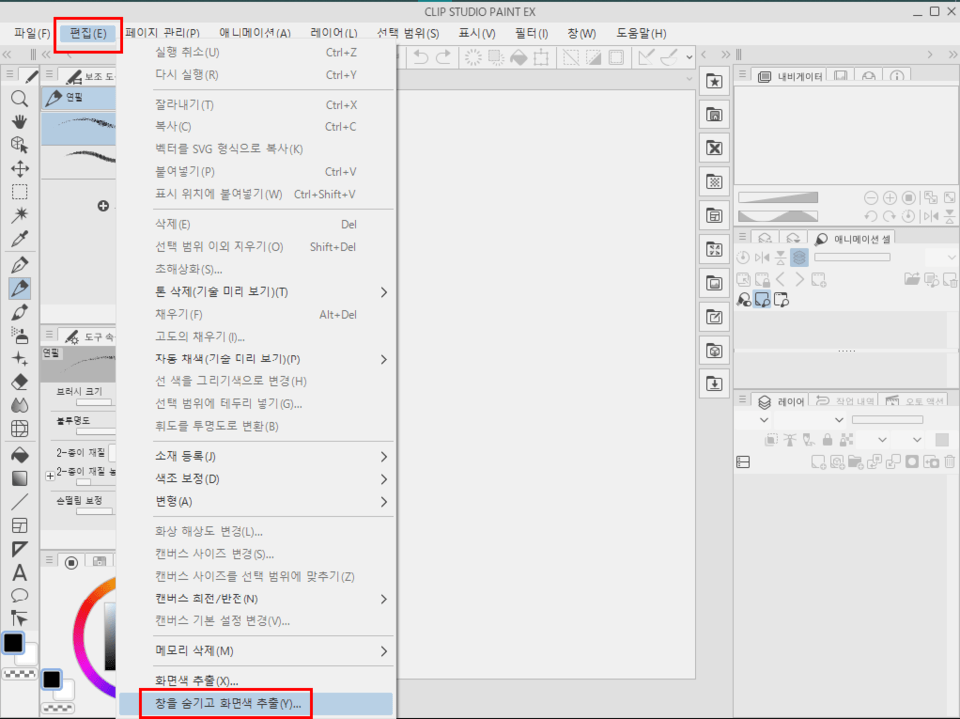Expand the plus next to 2-종이 재질

[49, 476]
